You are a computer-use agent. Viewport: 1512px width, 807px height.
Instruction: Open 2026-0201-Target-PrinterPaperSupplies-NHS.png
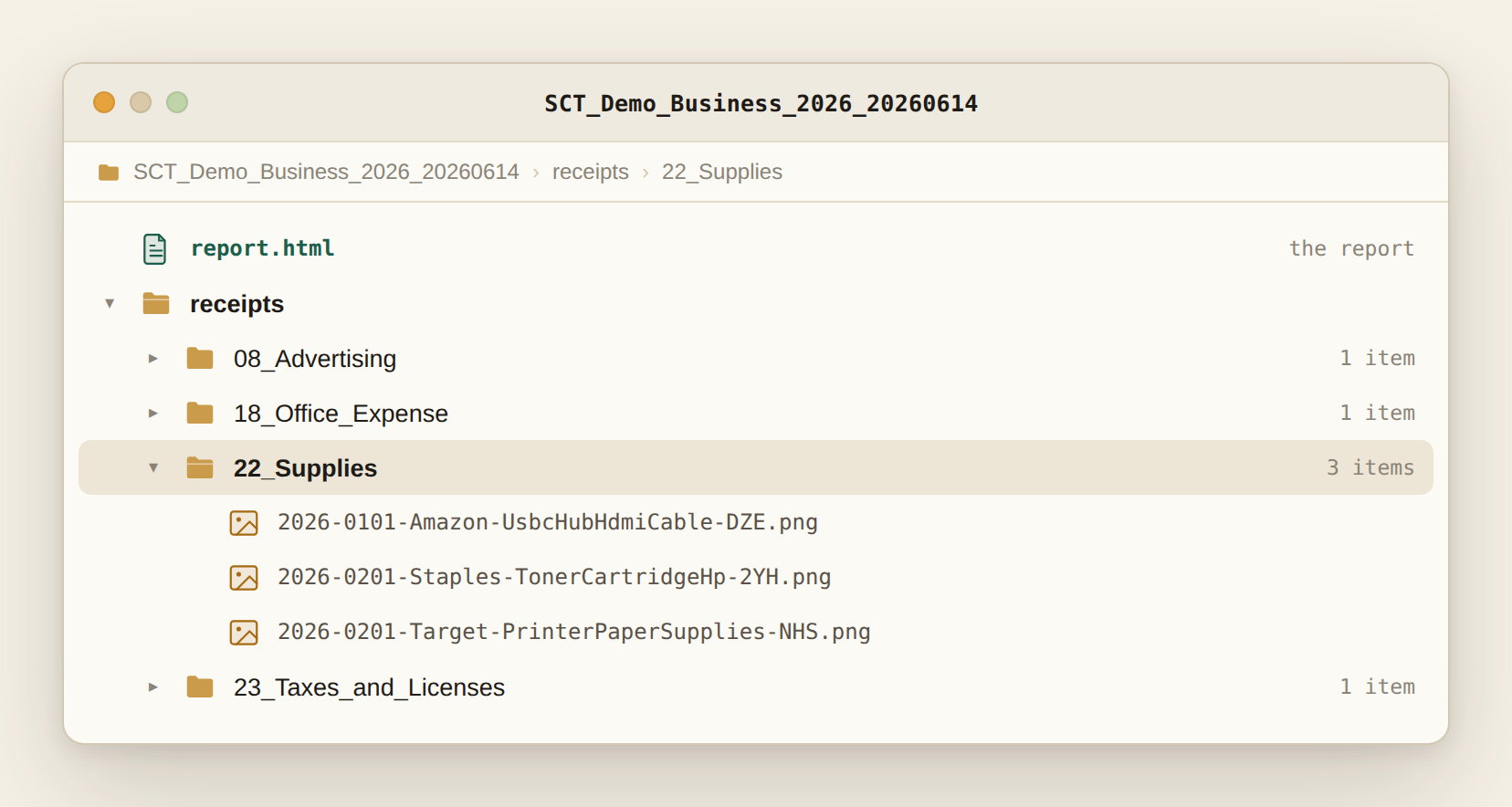[574, 632]
